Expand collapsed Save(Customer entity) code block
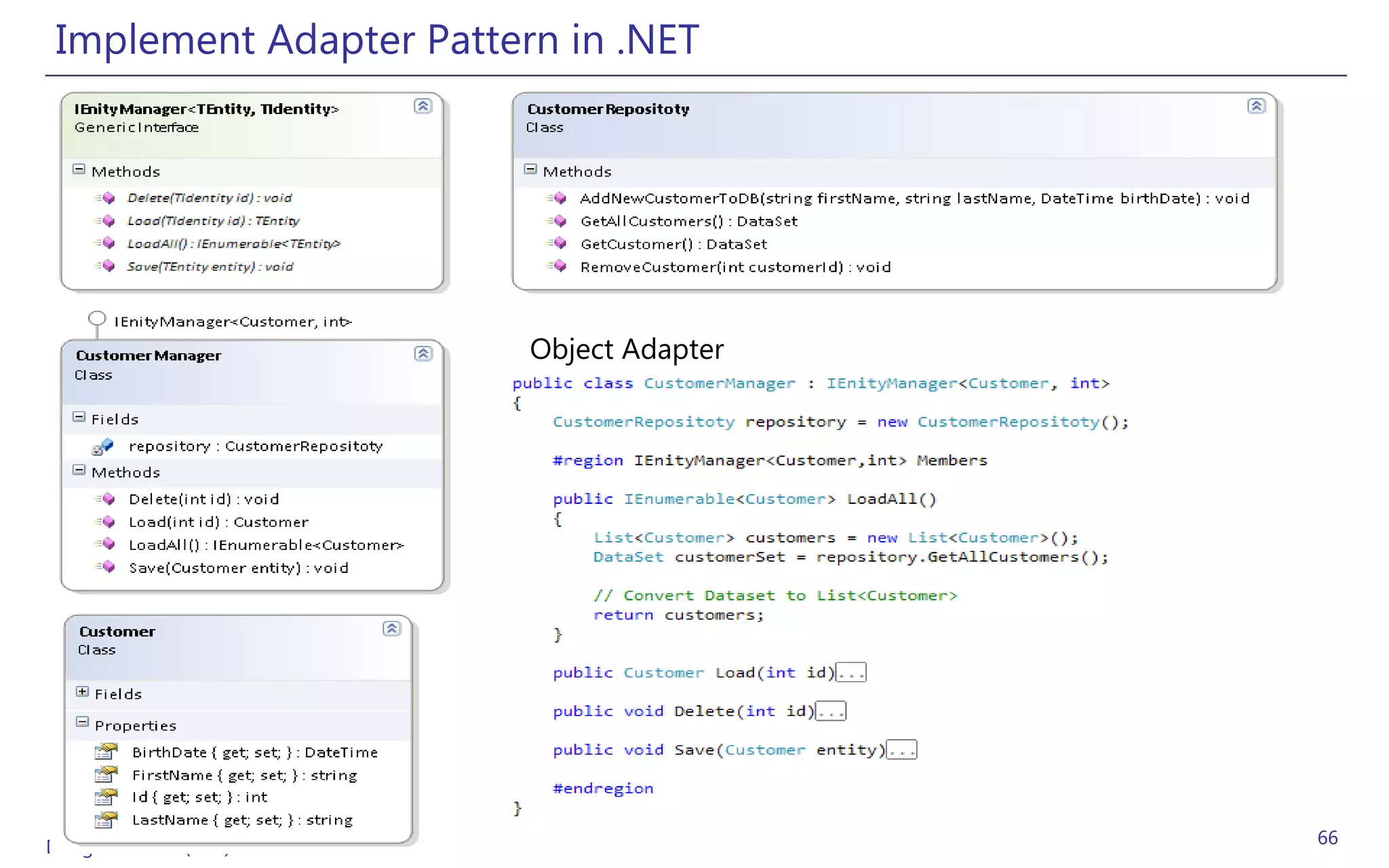Screen dimensions: 1389x868 coord(902,750)
